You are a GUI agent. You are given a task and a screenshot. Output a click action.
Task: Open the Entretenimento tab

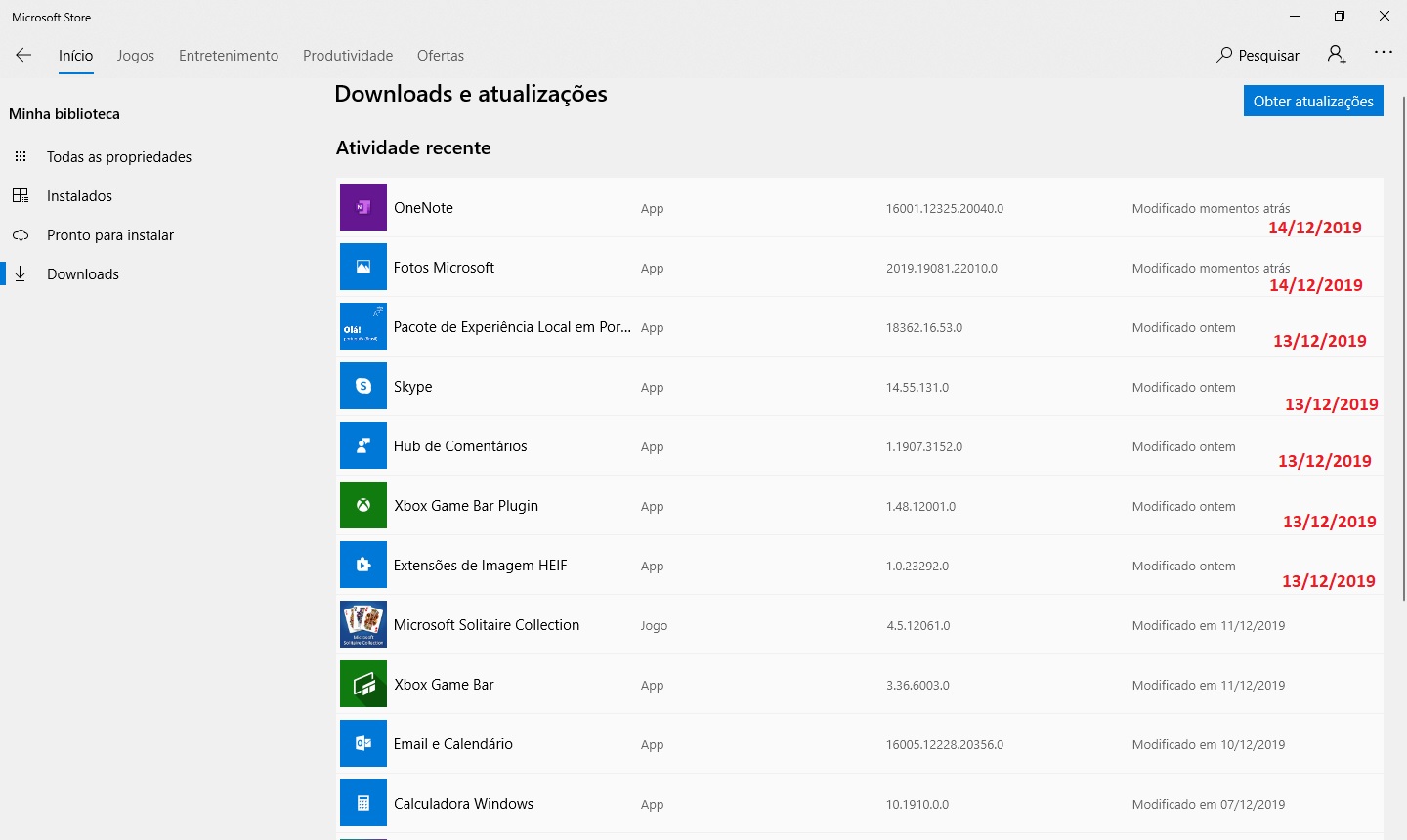tap(229, 56)
